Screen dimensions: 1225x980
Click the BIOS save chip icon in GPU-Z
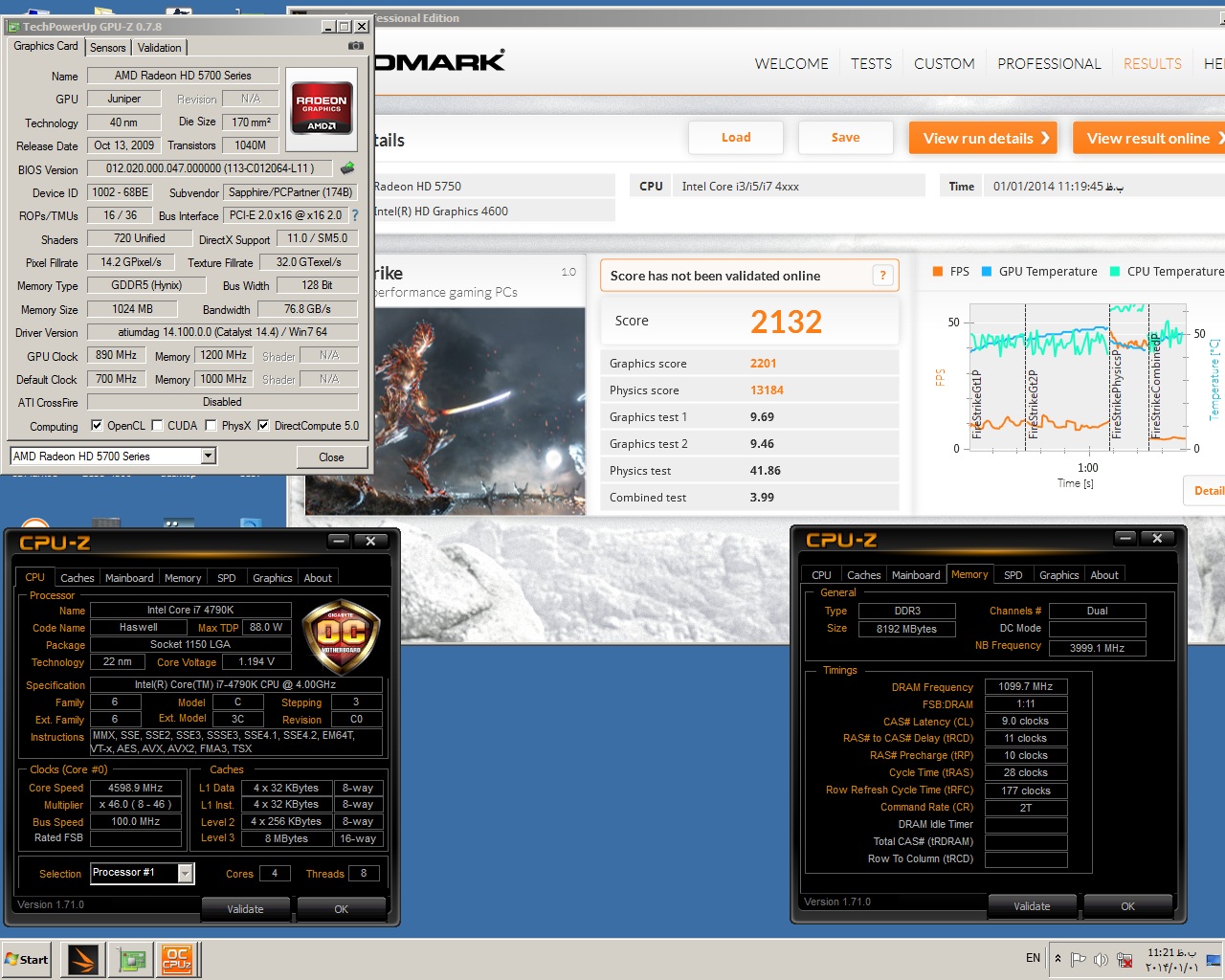[347, 168]
